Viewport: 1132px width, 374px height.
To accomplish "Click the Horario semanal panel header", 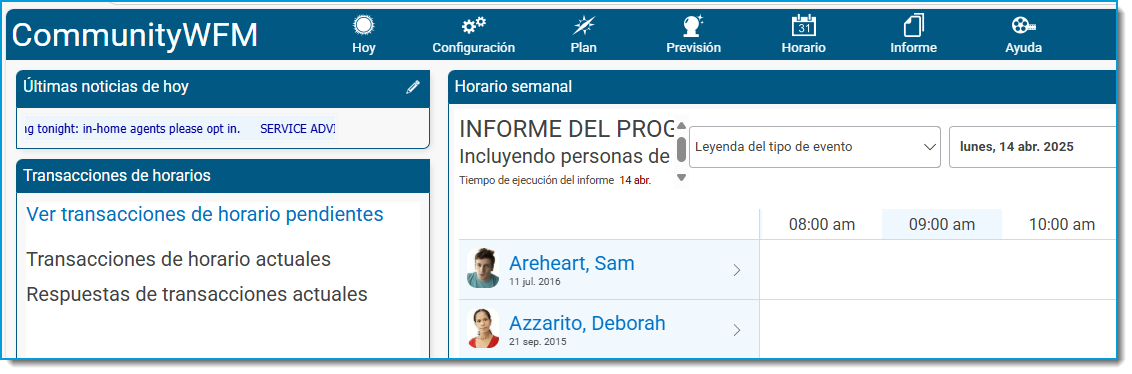I will click(x=782, y=87).
